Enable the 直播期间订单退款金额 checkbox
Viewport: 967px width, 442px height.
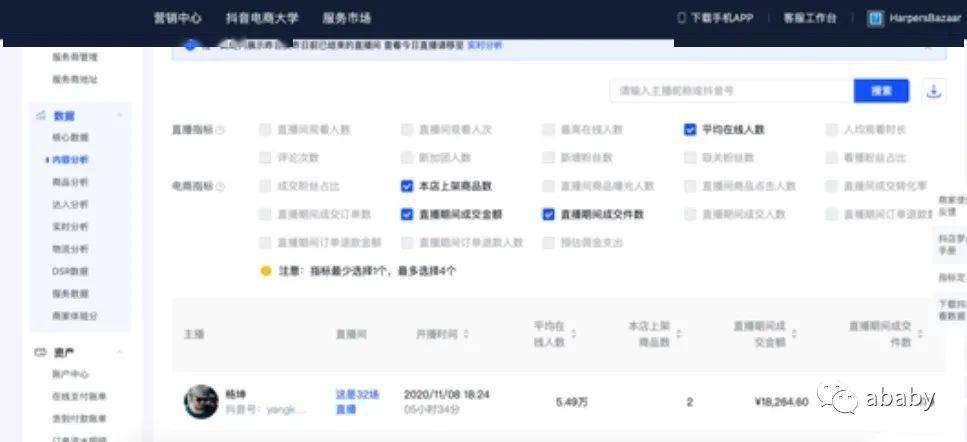[x=265, y=243]
